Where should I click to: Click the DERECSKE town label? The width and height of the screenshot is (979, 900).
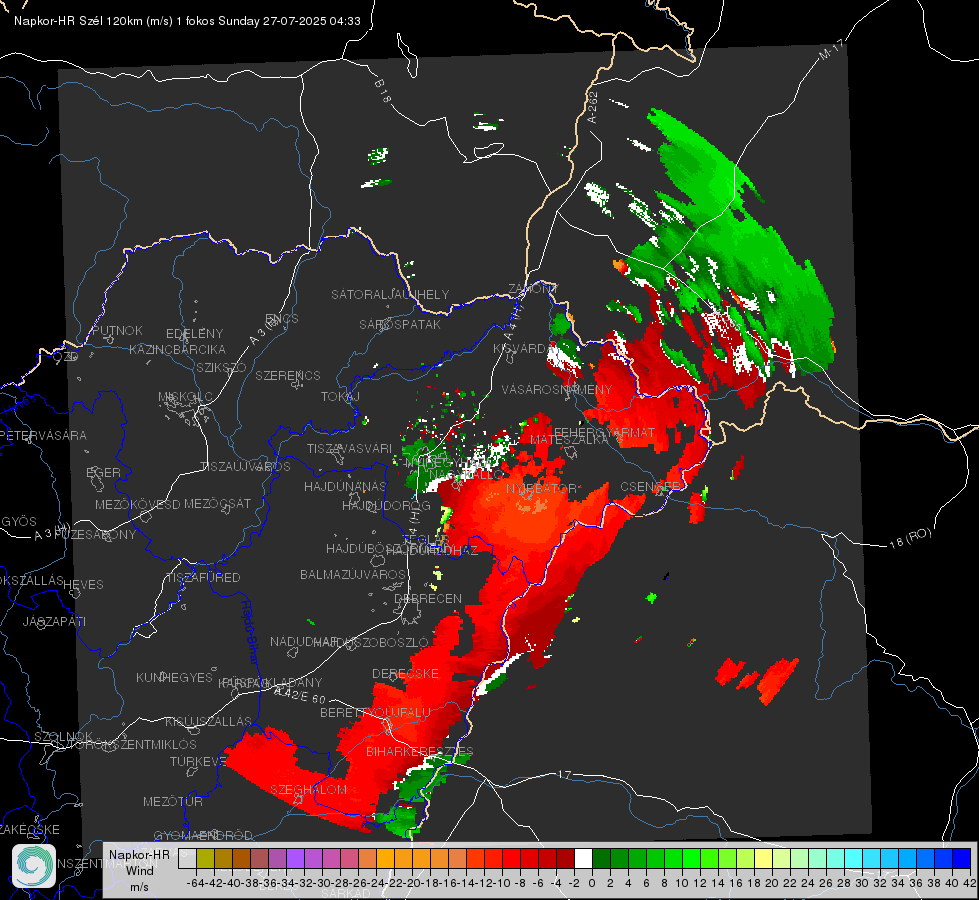405,674
